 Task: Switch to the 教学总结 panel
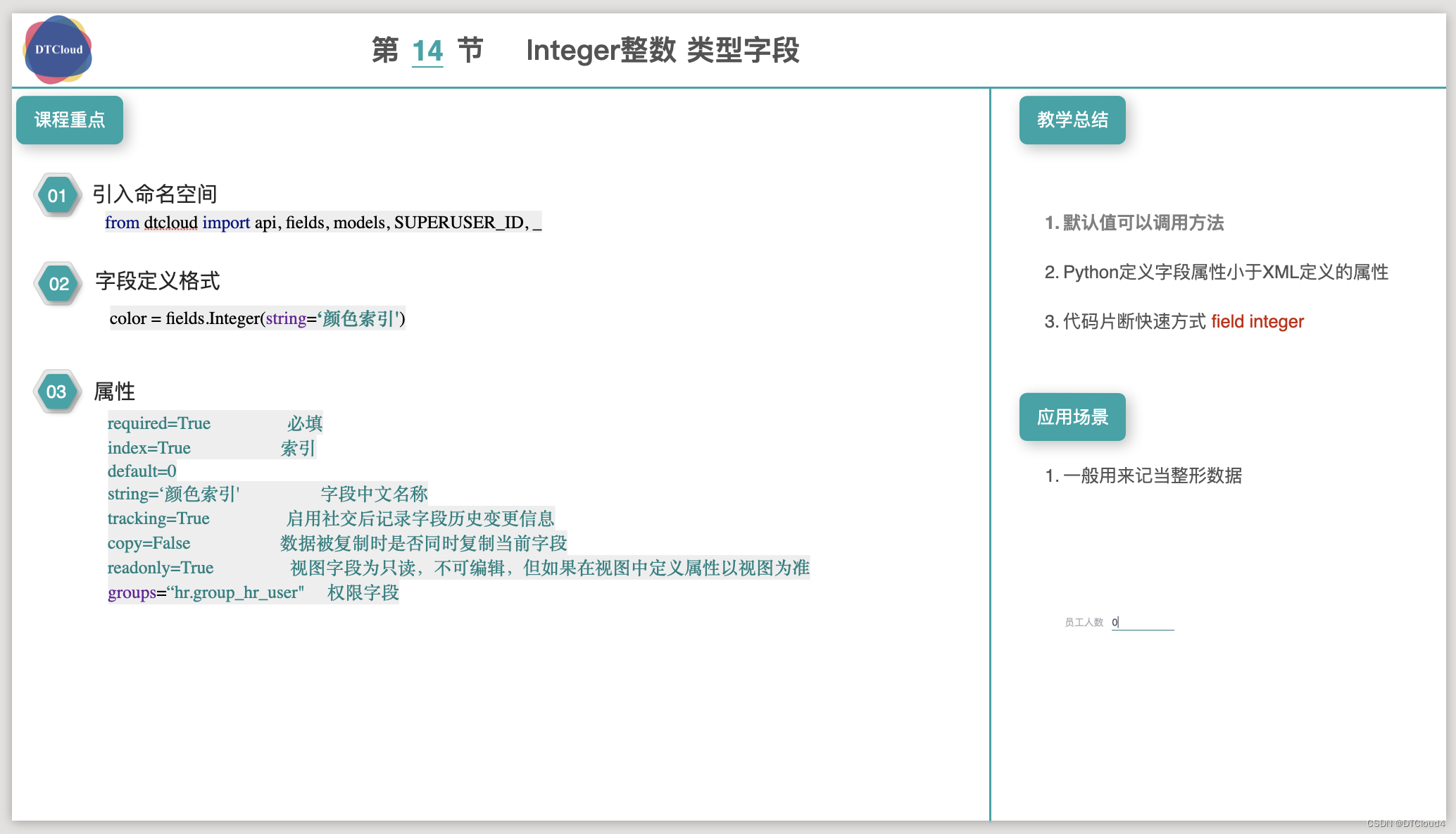(1072, 120)
